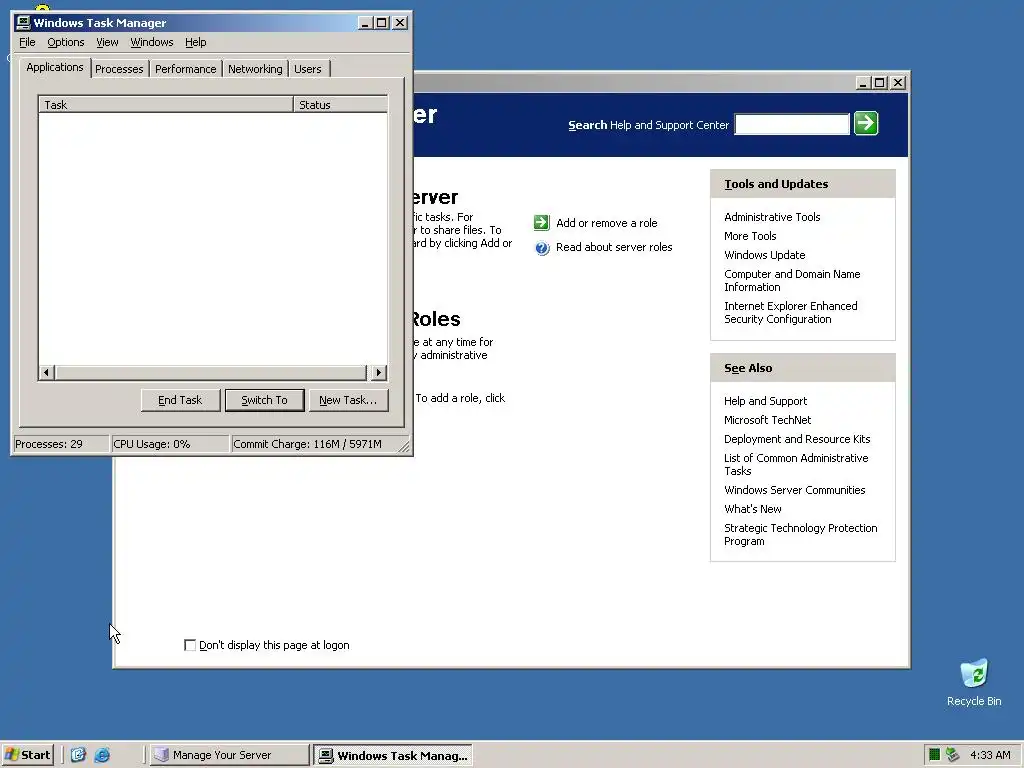Image resolution: width=1024 pixels, height=768 pixels.
Task: Click the 4:33 AM system clock
Action: point(990,755)
